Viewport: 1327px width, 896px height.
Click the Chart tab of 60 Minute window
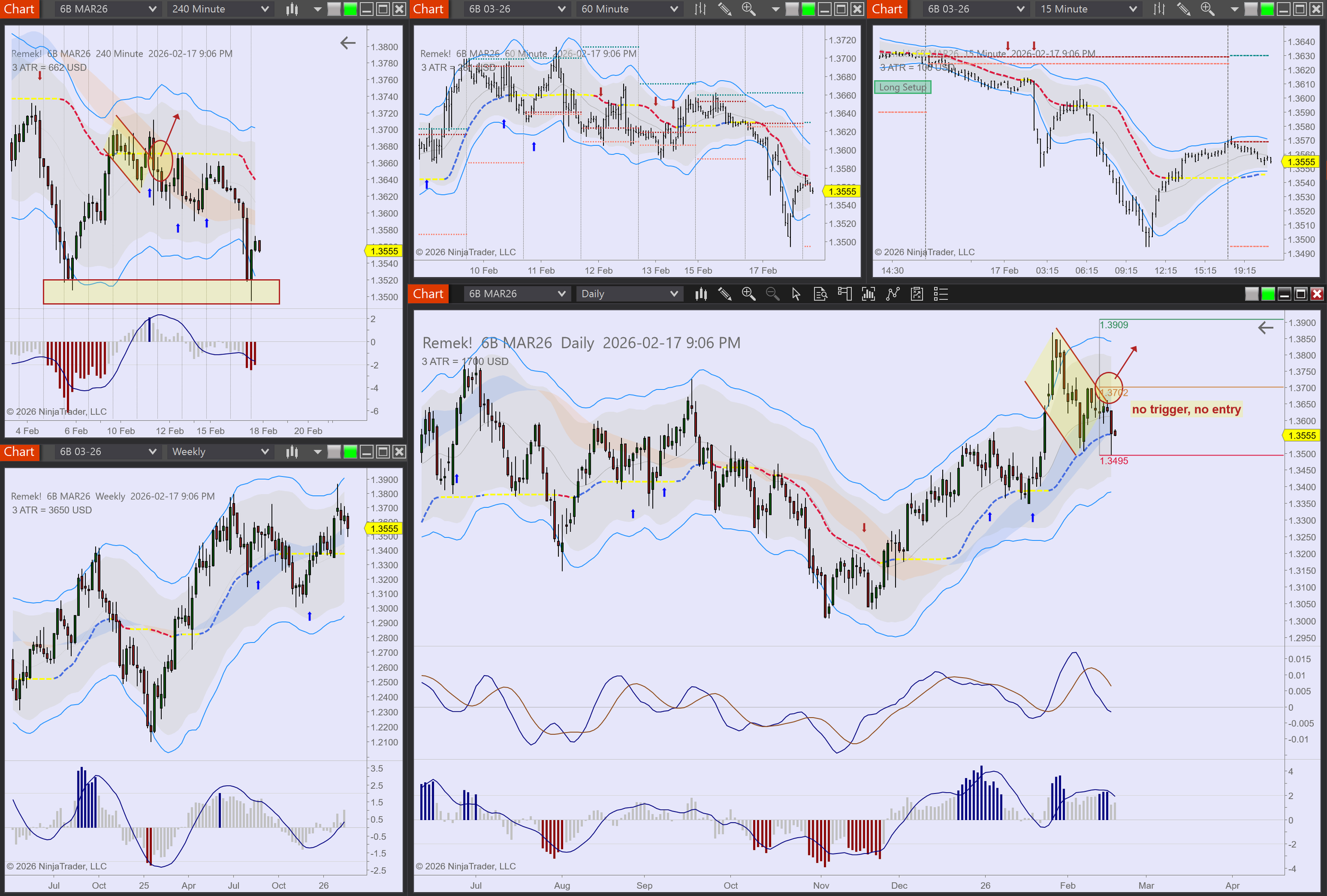pyautogui.click(x=428, y=9)
